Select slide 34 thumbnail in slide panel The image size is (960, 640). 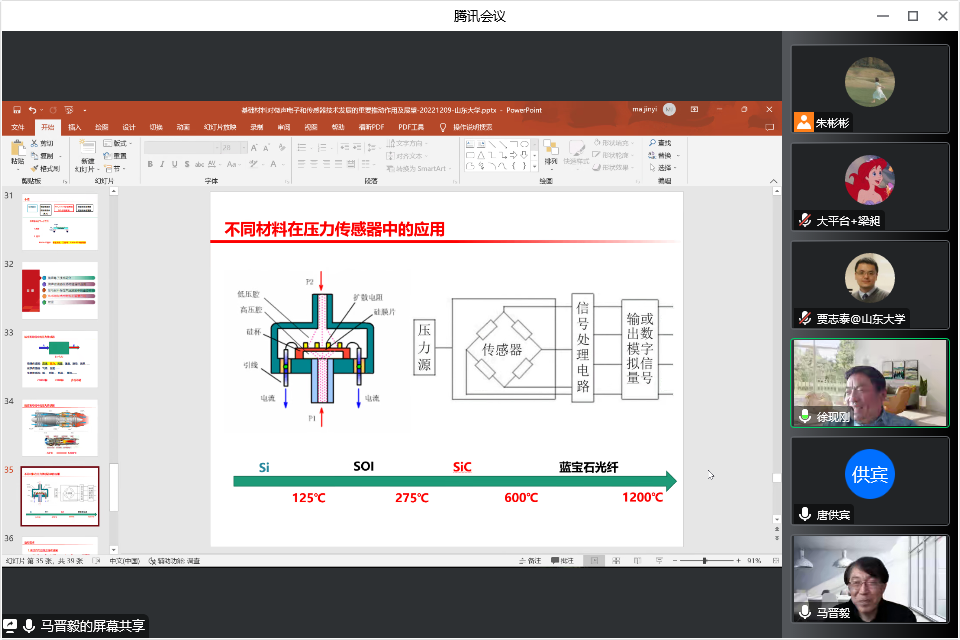[x=60, y=427]
